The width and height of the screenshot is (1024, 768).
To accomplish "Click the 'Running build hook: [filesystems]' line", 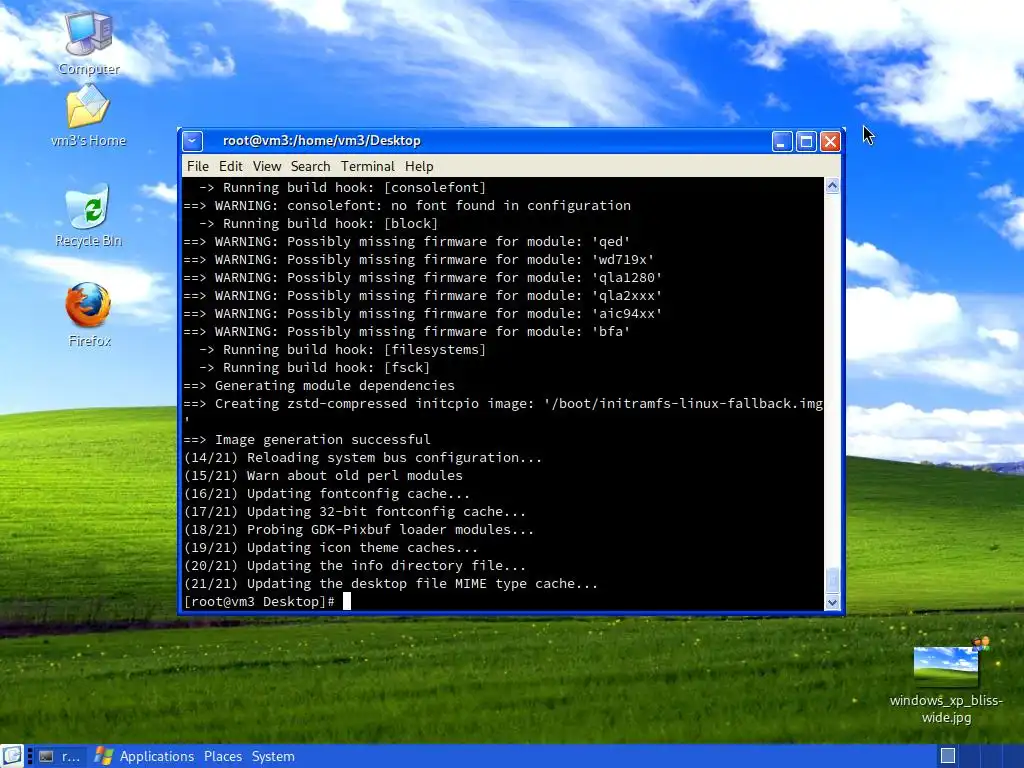I will 343,349.
